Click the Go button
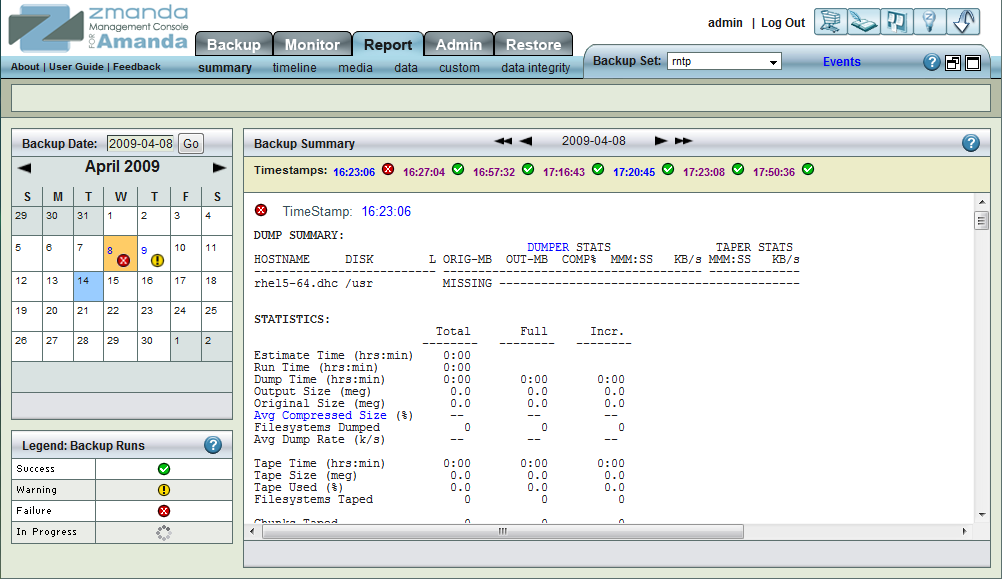This screenshot has width=1002, height=579. (x=191, y=144)
